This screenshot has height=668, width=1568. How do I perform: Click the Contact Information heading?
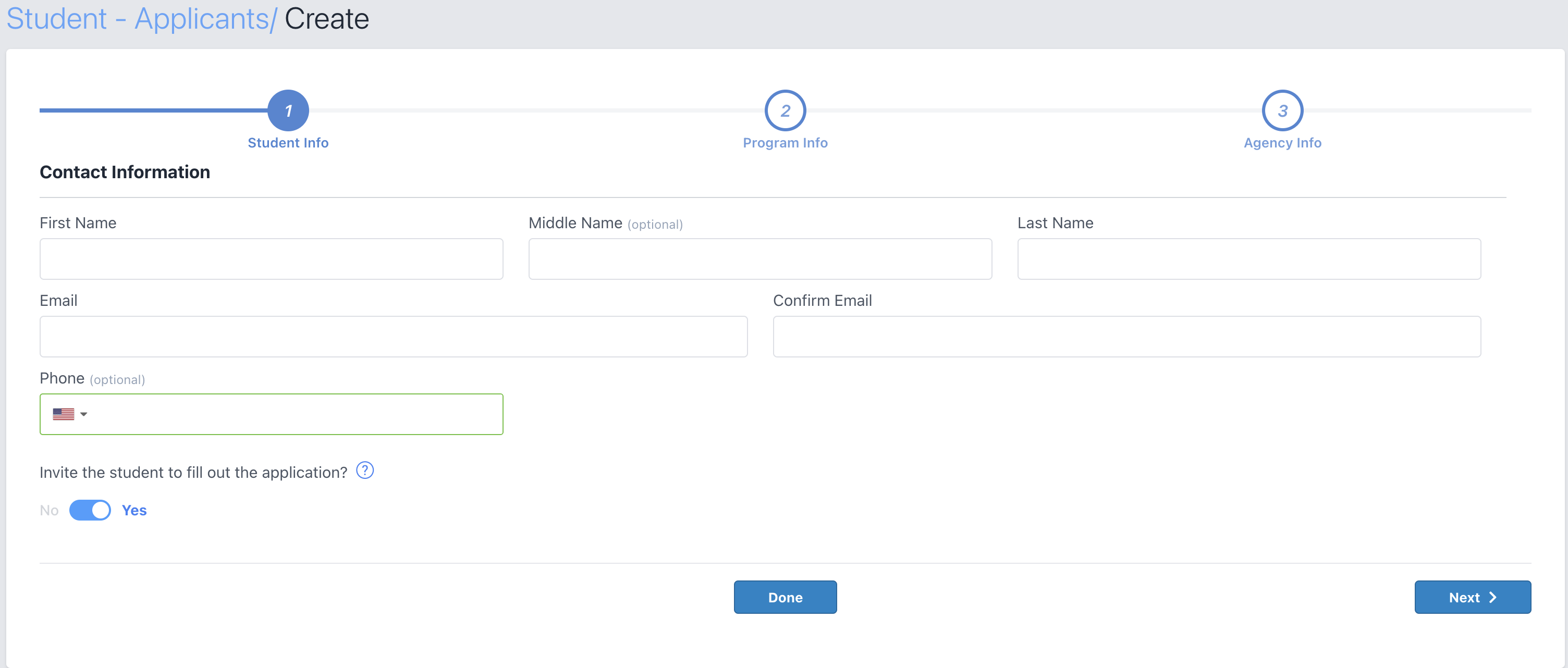pos(125,172)
